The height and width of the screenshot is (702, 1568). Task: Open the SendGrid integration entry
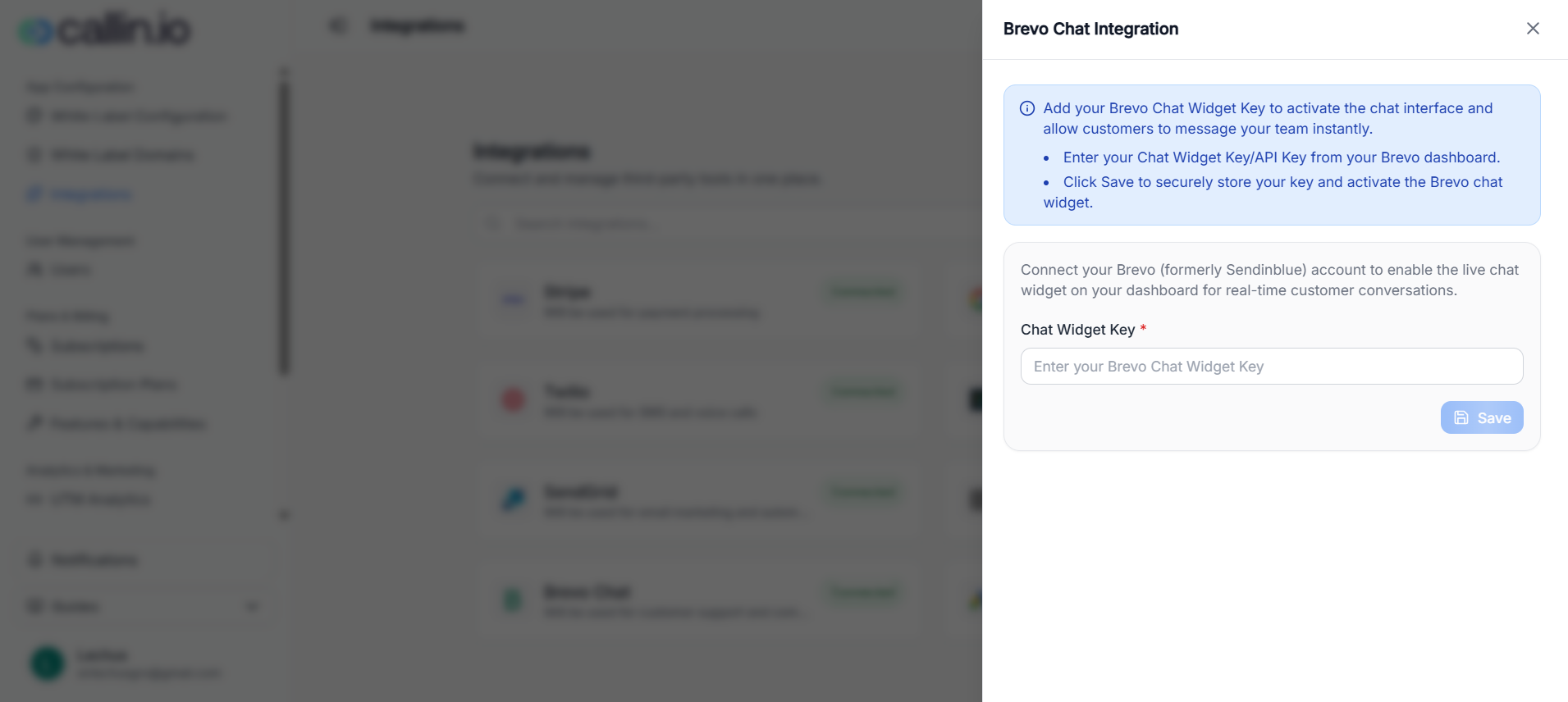click(x=700, y=500)
